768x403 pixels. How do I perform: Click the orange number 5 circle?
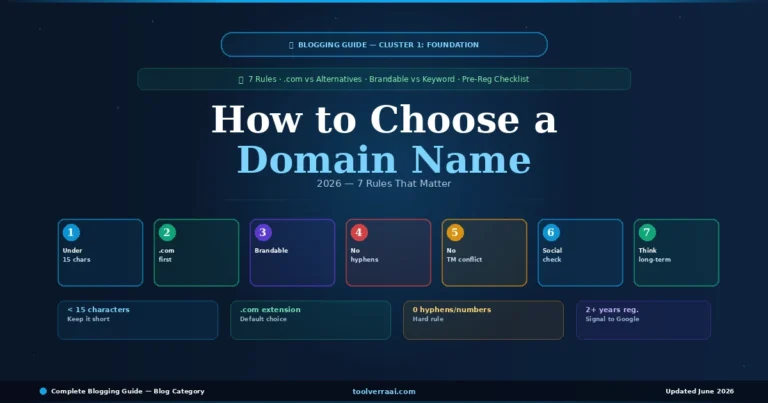[x=455, y=233]
